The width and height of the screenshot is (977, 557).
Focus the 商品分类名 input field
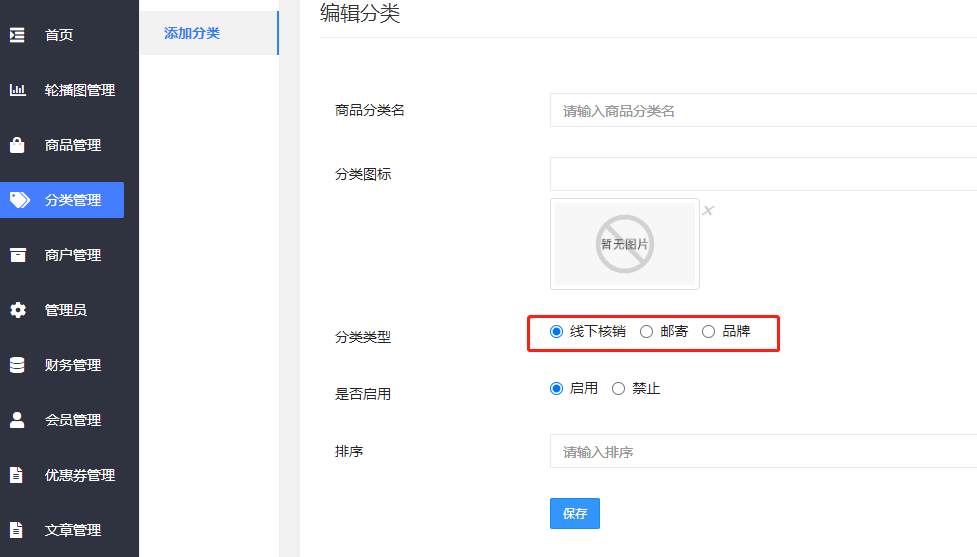click(x=763, y=110)
